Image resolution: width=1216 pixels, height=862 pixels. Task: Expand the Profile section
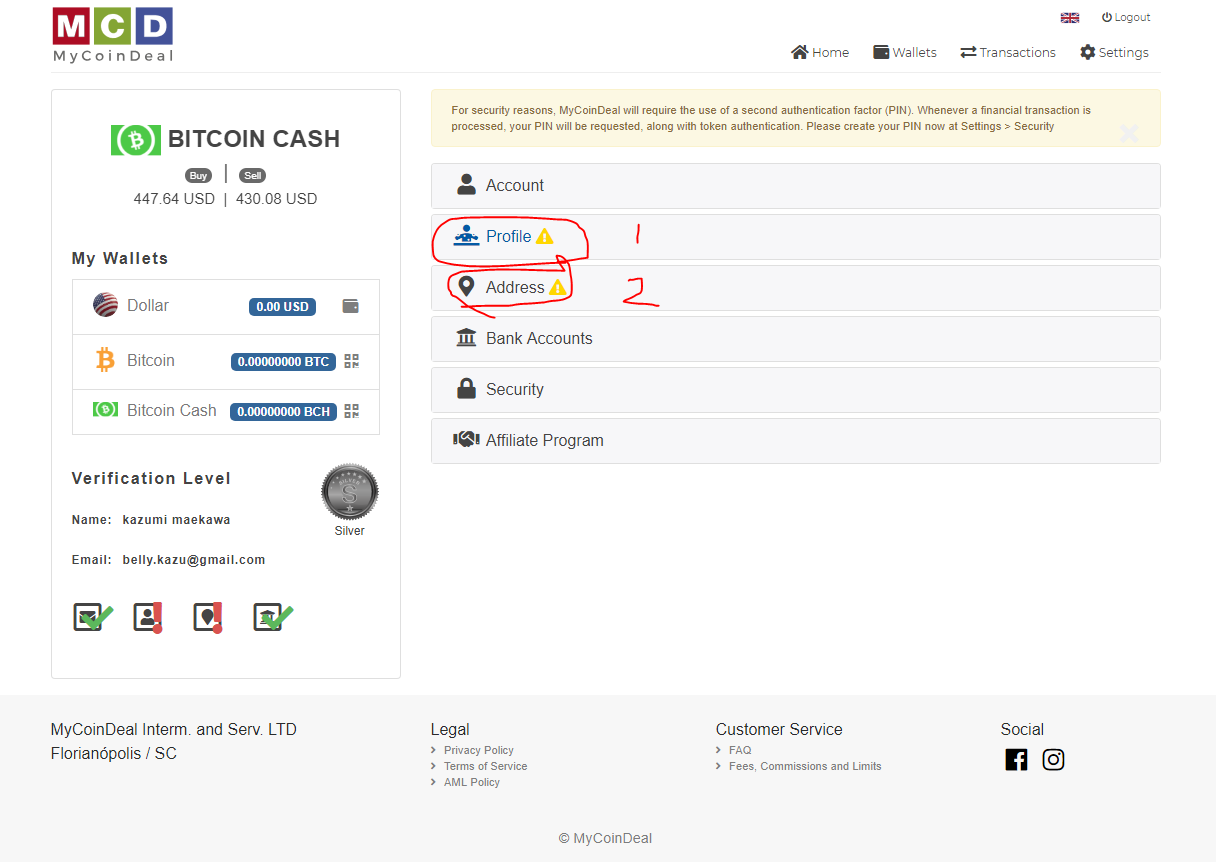tap(796, 237)
